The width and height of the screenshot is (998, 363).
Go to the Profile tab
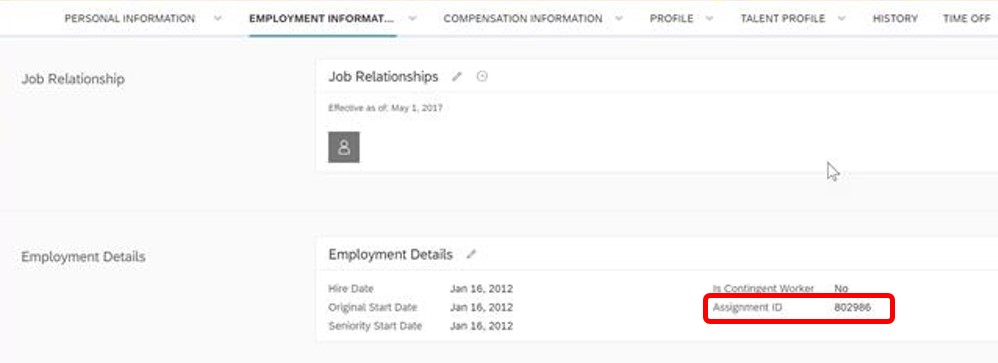[671, 18]
